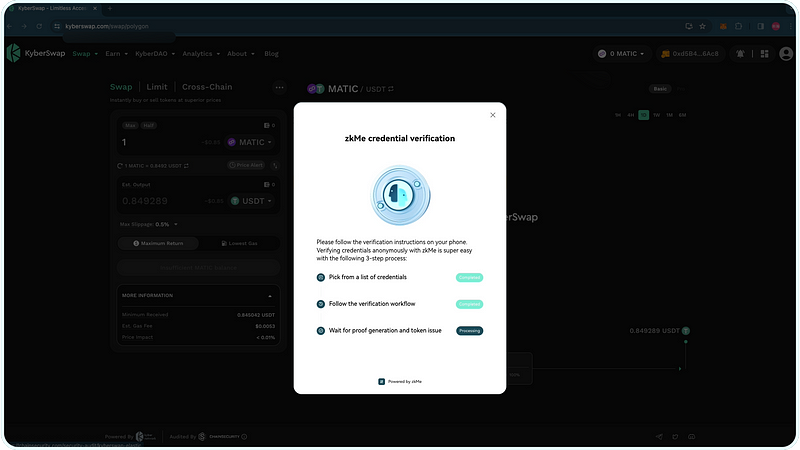Open a new browser tab
Screen dimensions: 800x450
coord(110,8)
